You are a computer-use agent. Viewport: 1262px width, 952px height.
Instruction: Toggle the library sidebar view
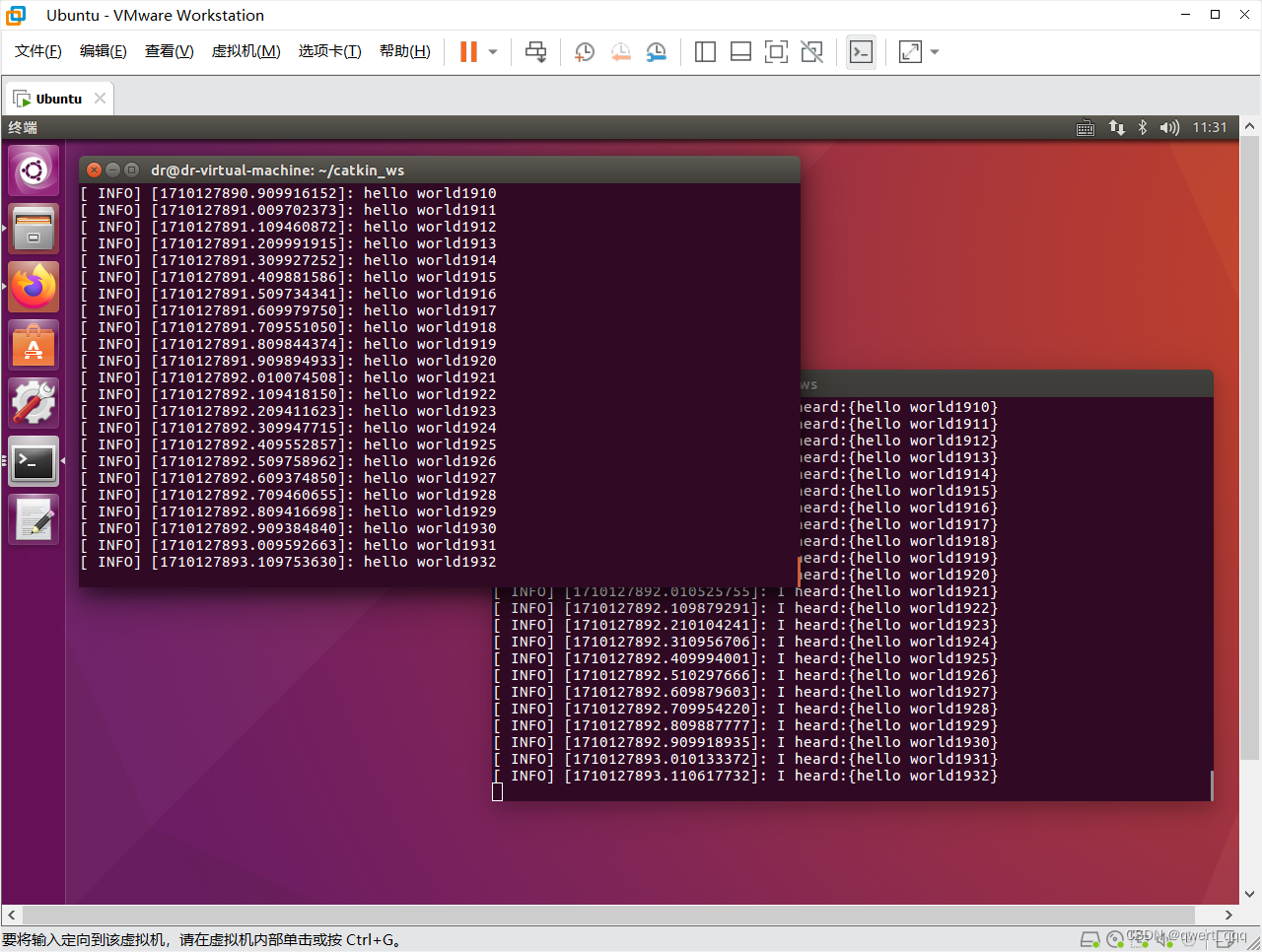tap(705, 52)
